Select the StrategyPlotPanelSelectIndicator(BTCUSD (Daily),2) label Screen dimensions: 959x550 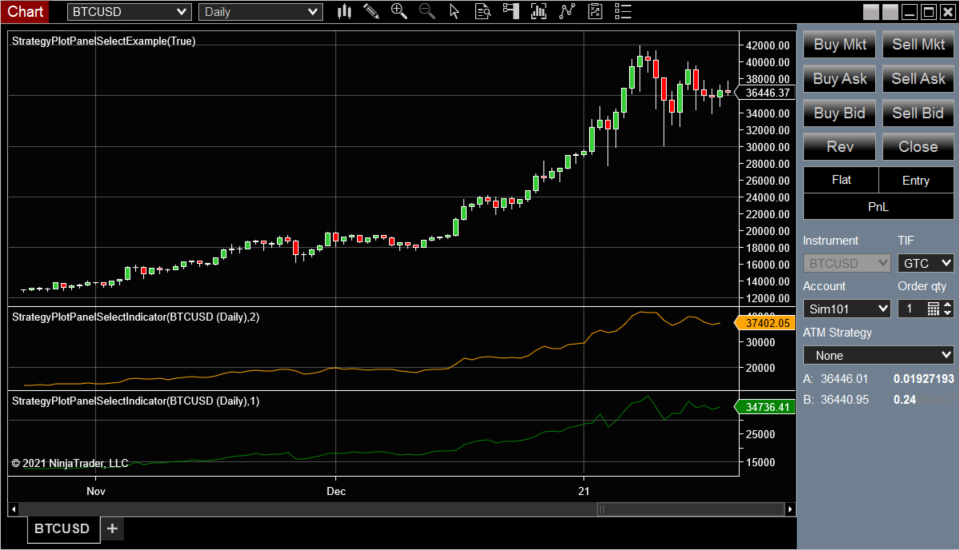[x=136, y=317]
